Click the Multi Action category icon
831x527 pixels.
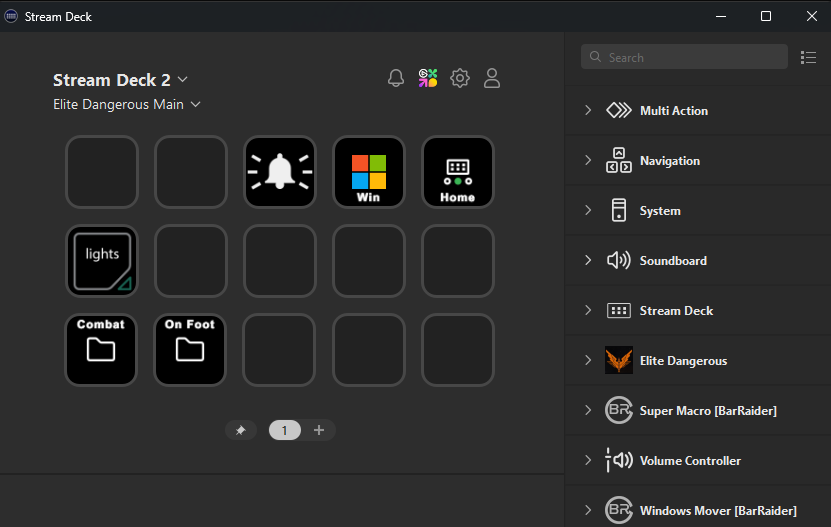(x=618, y=110)
